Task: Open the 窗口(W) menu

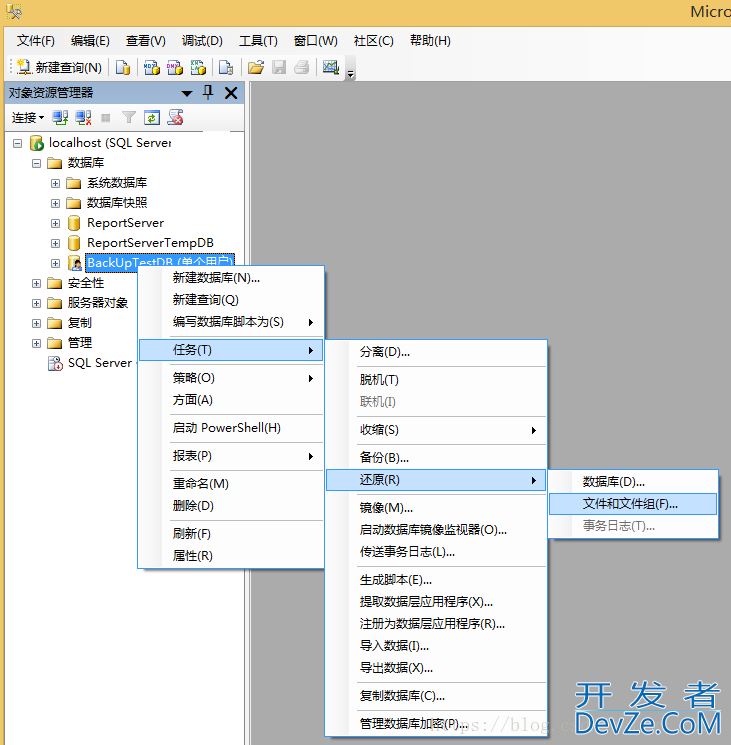Action: click(x=315, y=41)
